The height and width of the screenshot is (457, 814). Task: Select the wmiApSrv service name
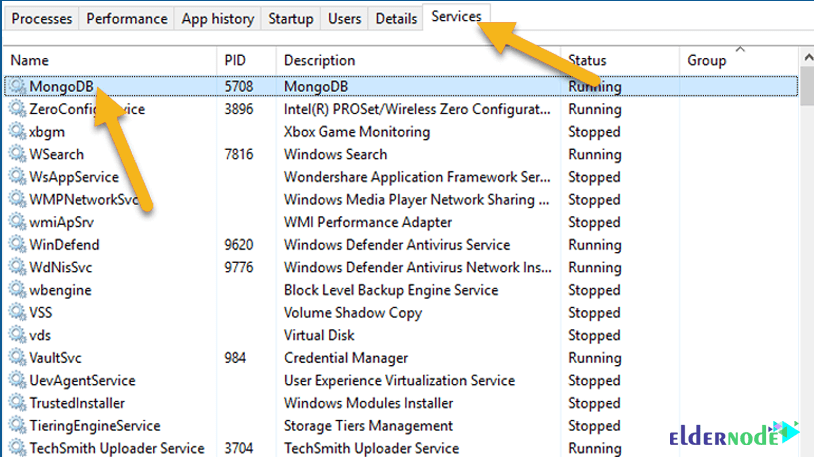pyautogui.click(x=61, y=222)
